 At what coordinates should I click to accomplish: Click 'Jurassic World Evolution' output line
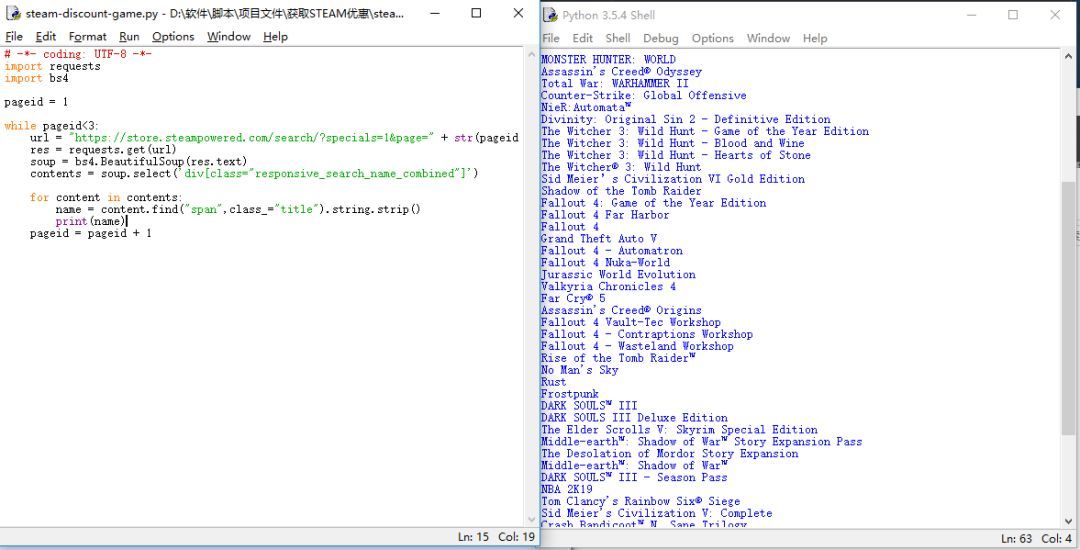point(618,274)
